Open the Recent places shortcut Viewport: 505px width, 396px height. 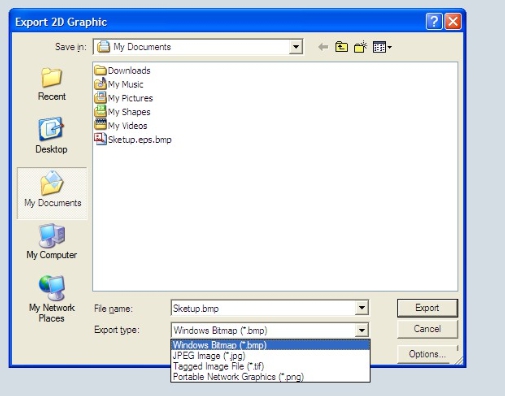click(52, 84)
